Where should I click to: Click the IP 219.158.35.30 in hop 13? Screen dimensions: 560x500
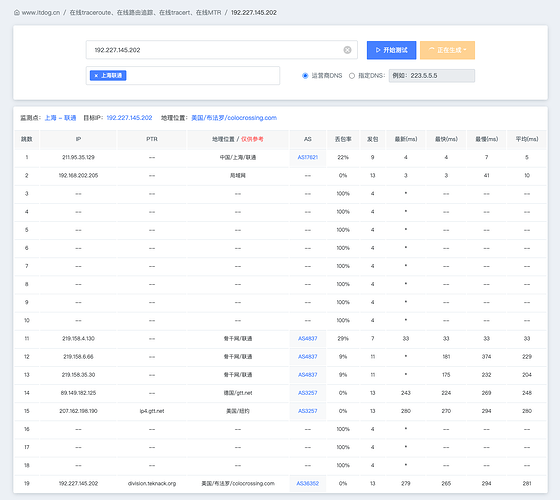[x=78, y=375]
